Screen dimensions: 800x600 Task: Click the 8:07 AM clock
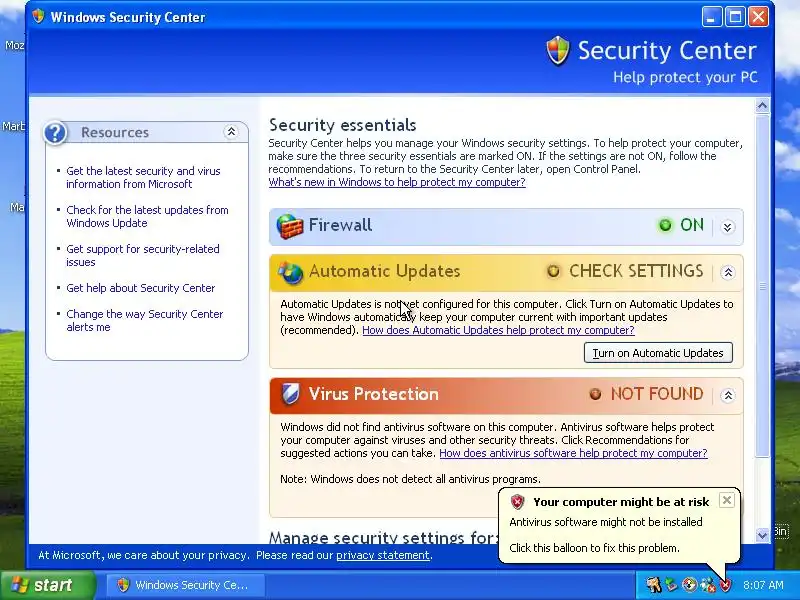pos(763,585)
